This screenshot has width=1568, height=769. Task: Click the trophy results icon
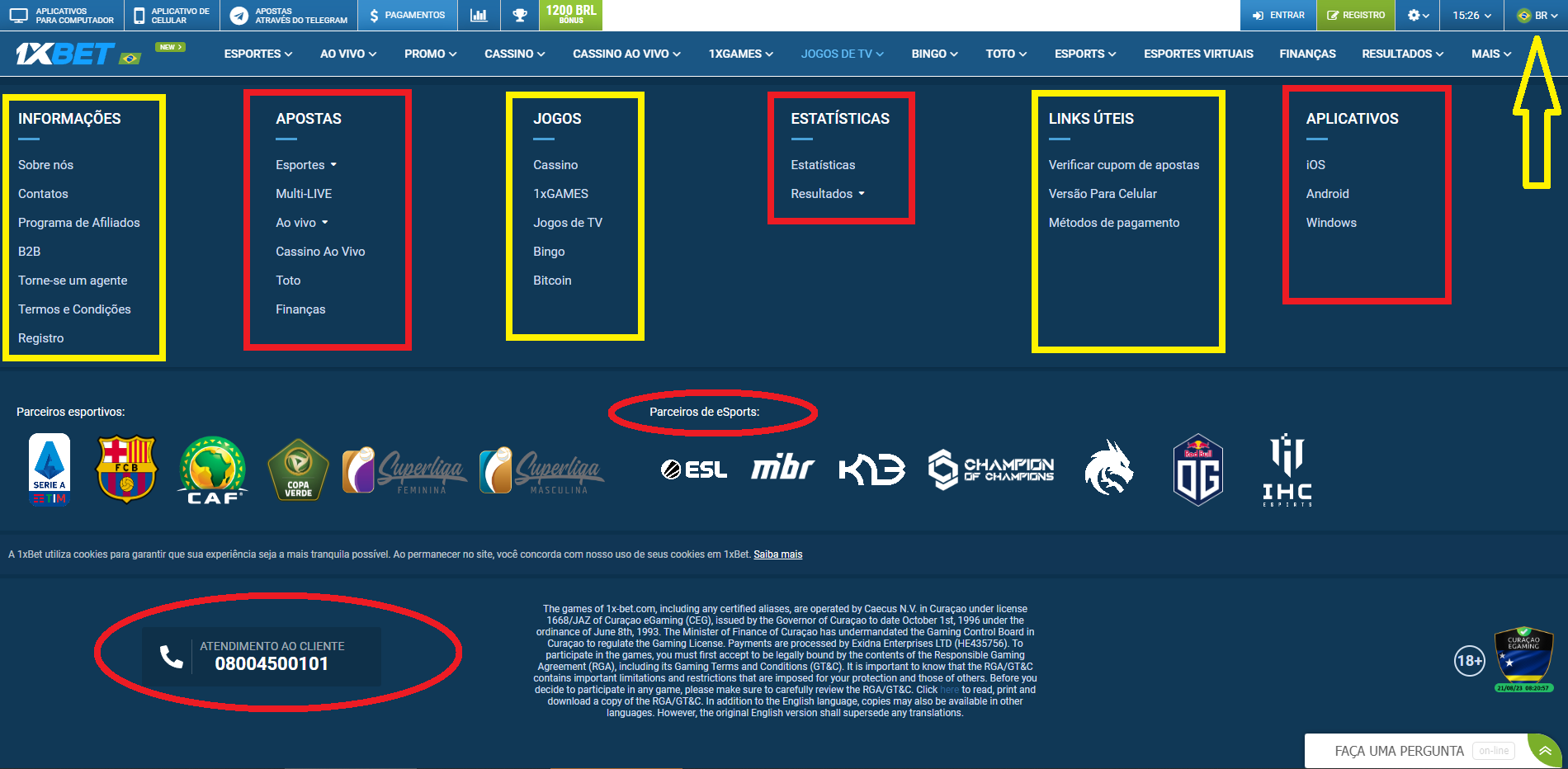tap(520, 16)
